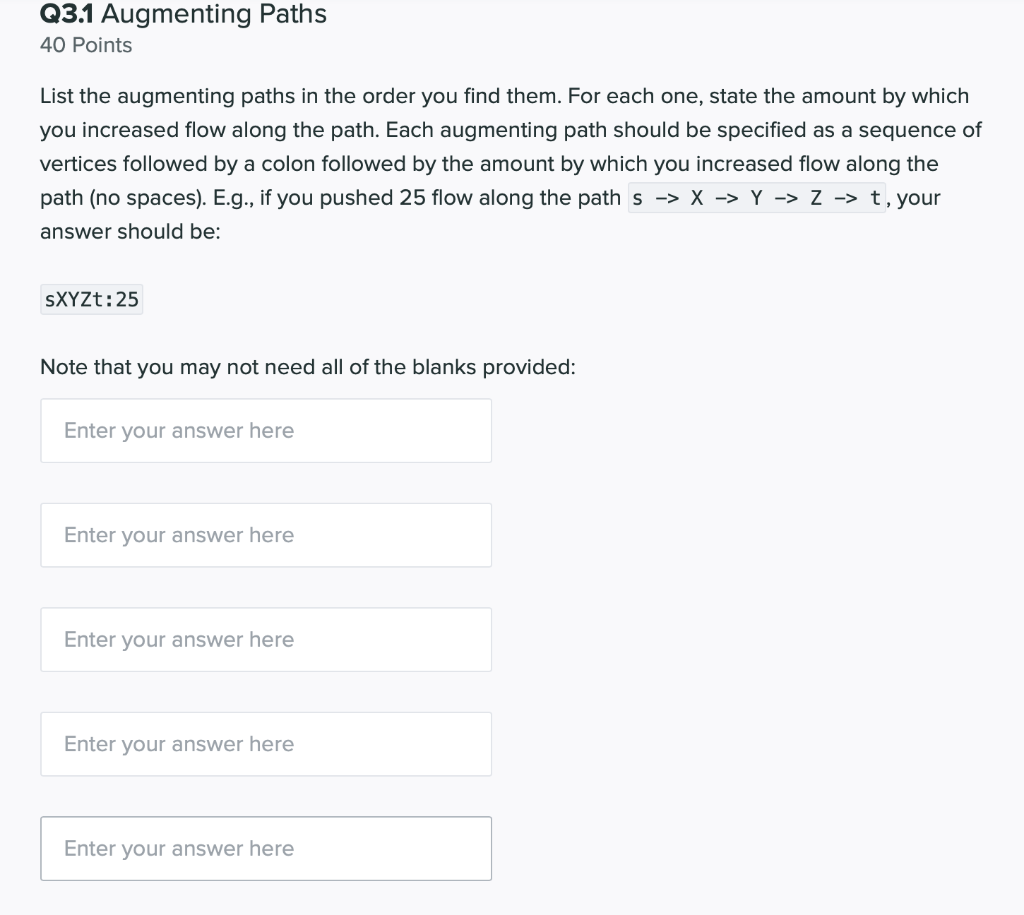Screen dimensions: 1024x915
Task: Click the inline path code snippet
Action: [757, 197]
